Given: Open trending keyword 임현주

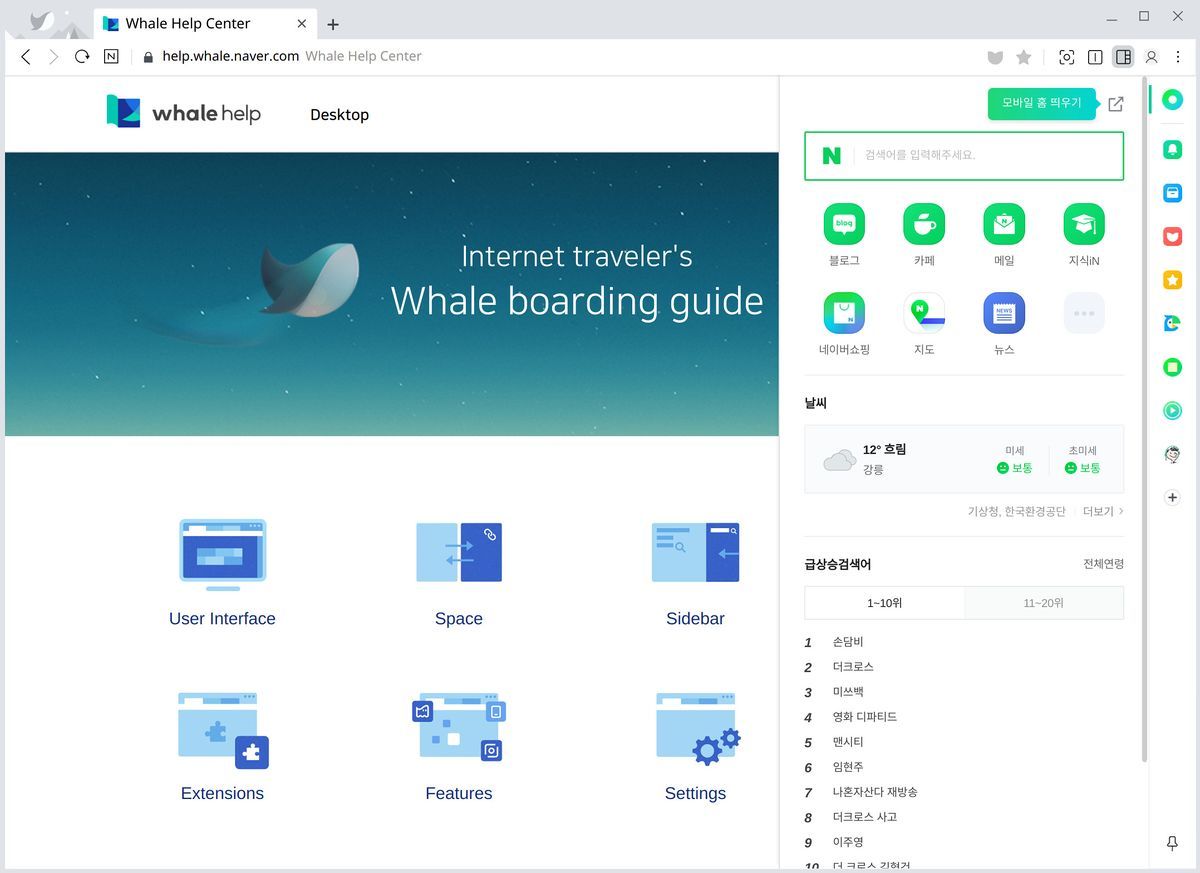Looking at the screenshot, I should pos(848,767).
